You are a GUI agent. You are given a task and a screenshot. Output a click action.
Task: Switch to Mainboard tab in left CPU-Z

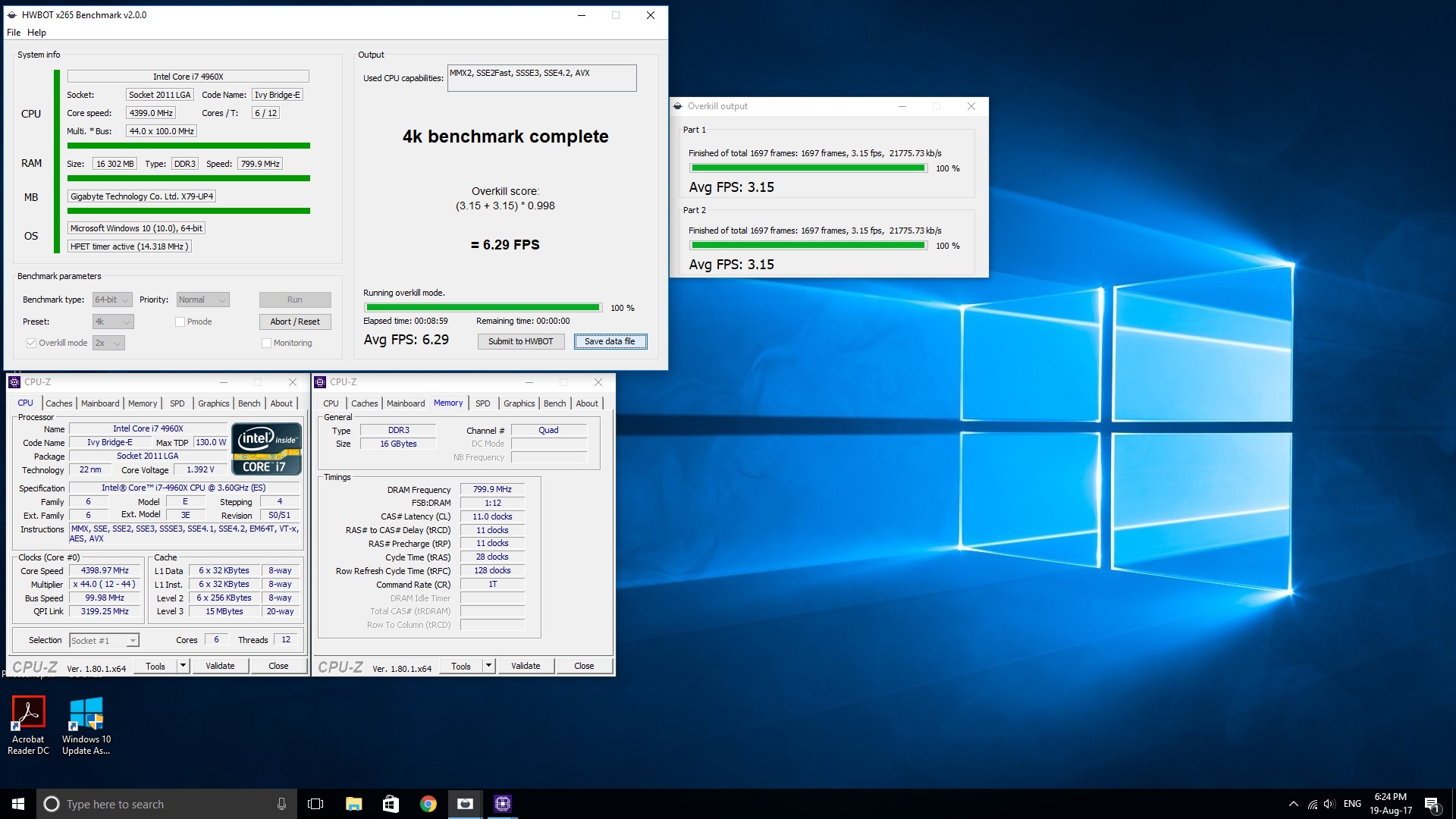pyautogui.click(x=100, y=403)
